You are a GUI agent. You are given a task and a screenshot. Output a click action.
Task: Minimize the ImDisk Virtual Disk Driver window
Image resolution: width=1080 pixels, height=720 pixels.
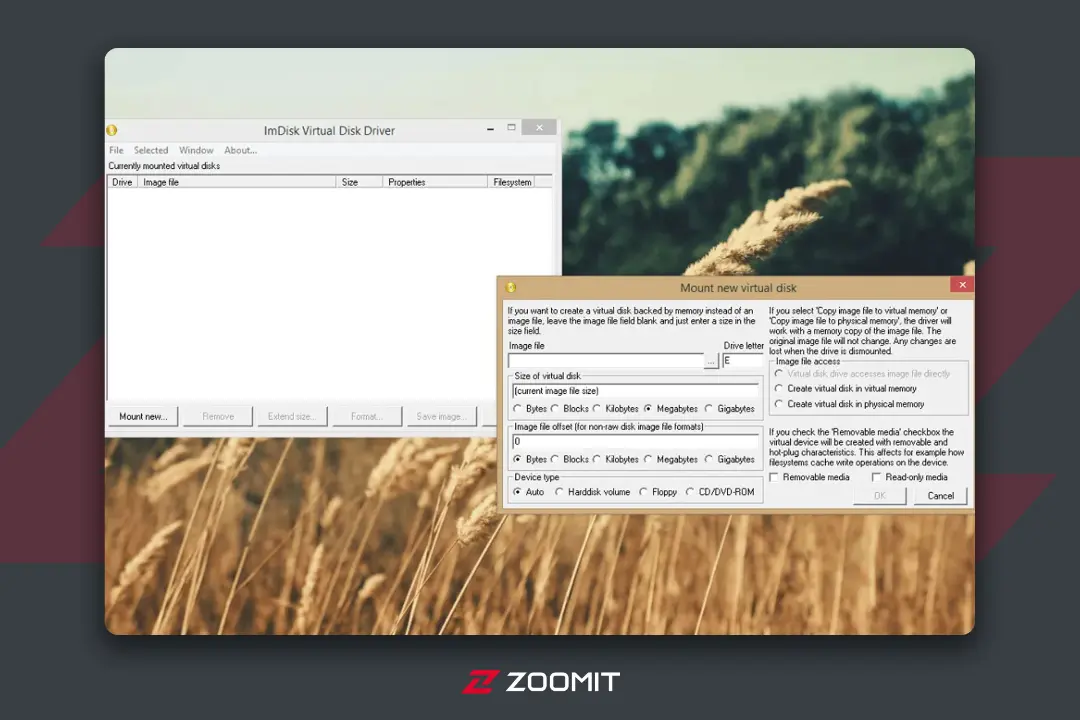click(x=490, y=129)
